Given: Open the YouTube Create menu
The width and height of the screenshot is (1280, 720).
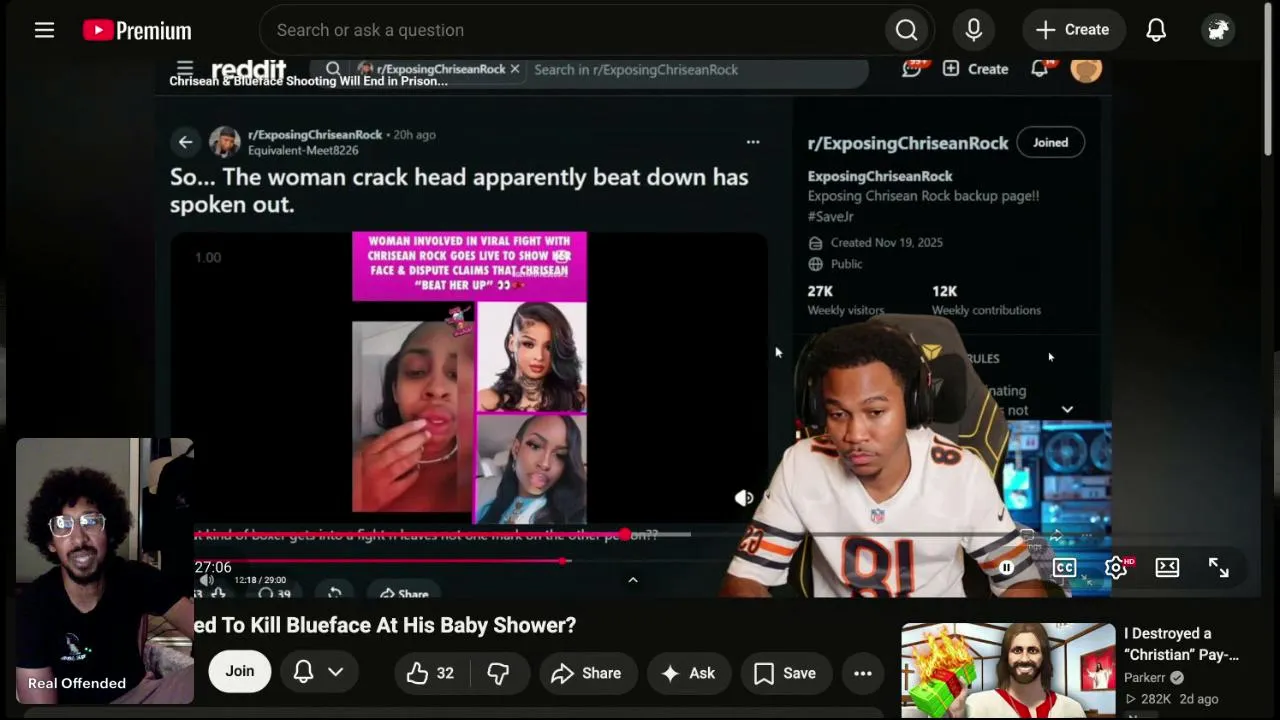Looking at the screenshot, I should (x=1073, y=30).
